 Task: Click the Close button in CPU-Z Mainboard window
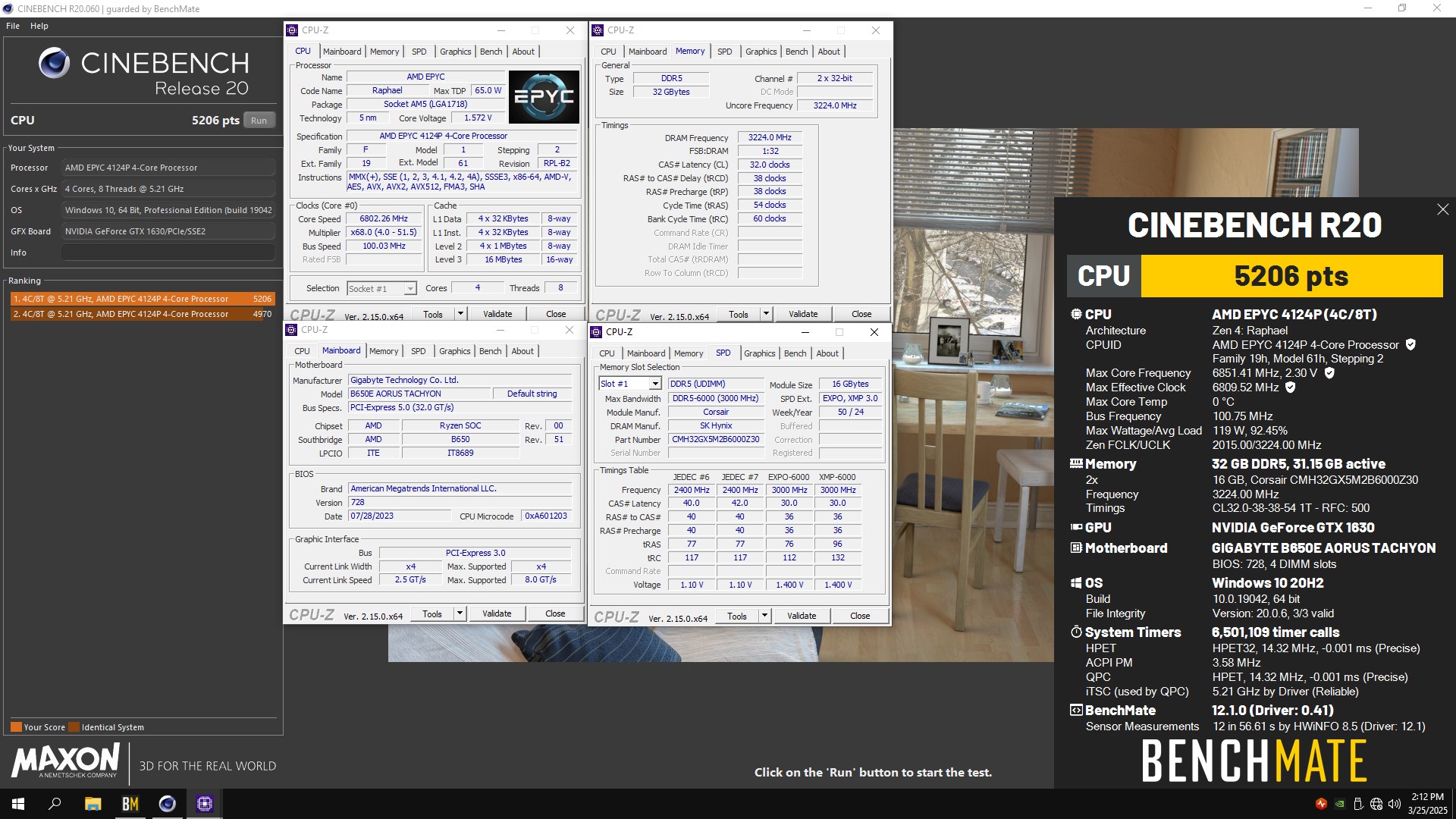555,613
